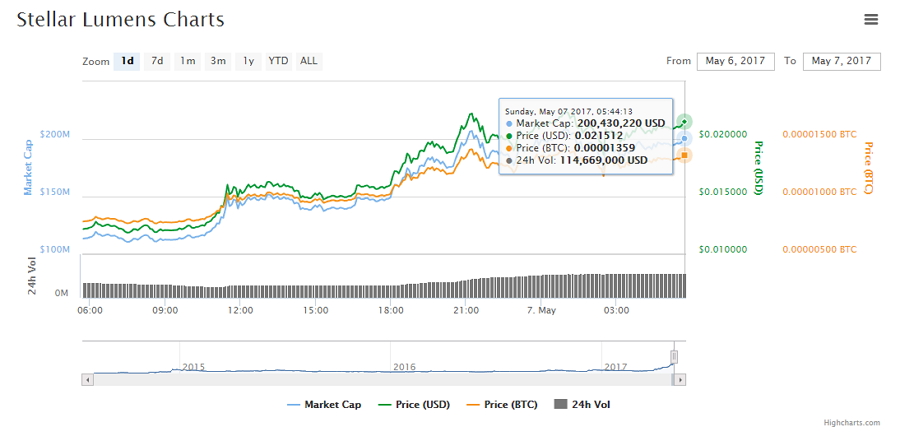Select the 3m zoom range
The image size is (900, 436).
point(218,61)
